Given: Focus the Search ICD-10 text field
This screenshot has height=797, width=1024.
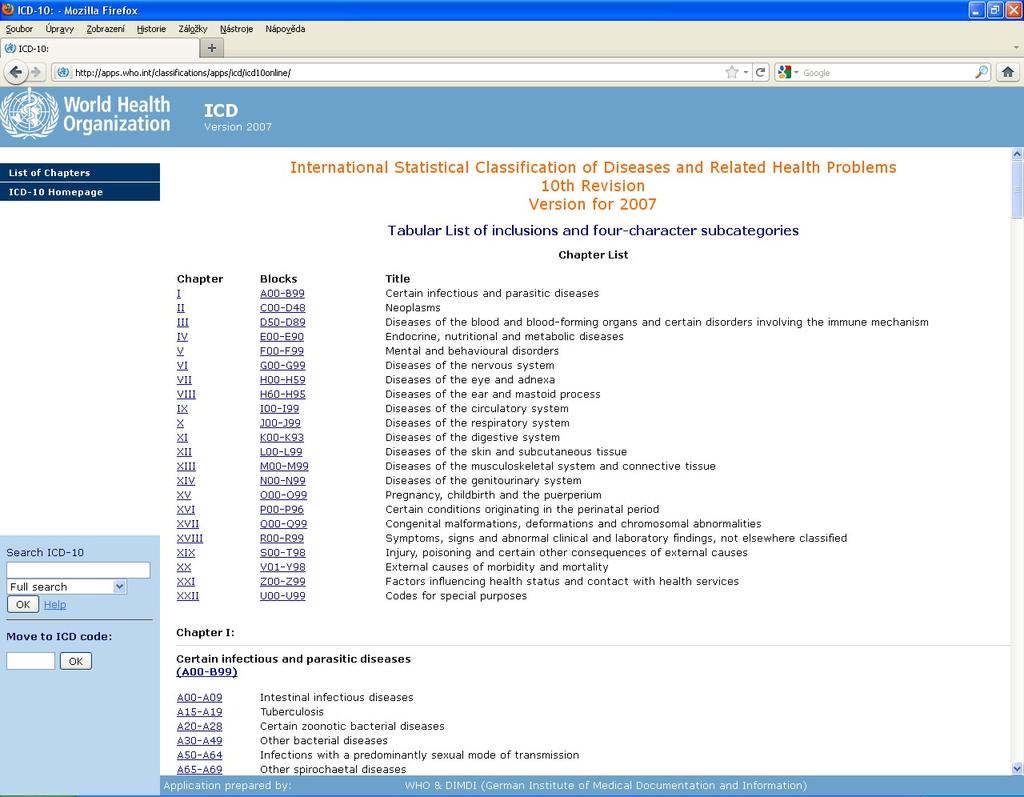Looking at the screenshot, I should [x=78, y=570].
